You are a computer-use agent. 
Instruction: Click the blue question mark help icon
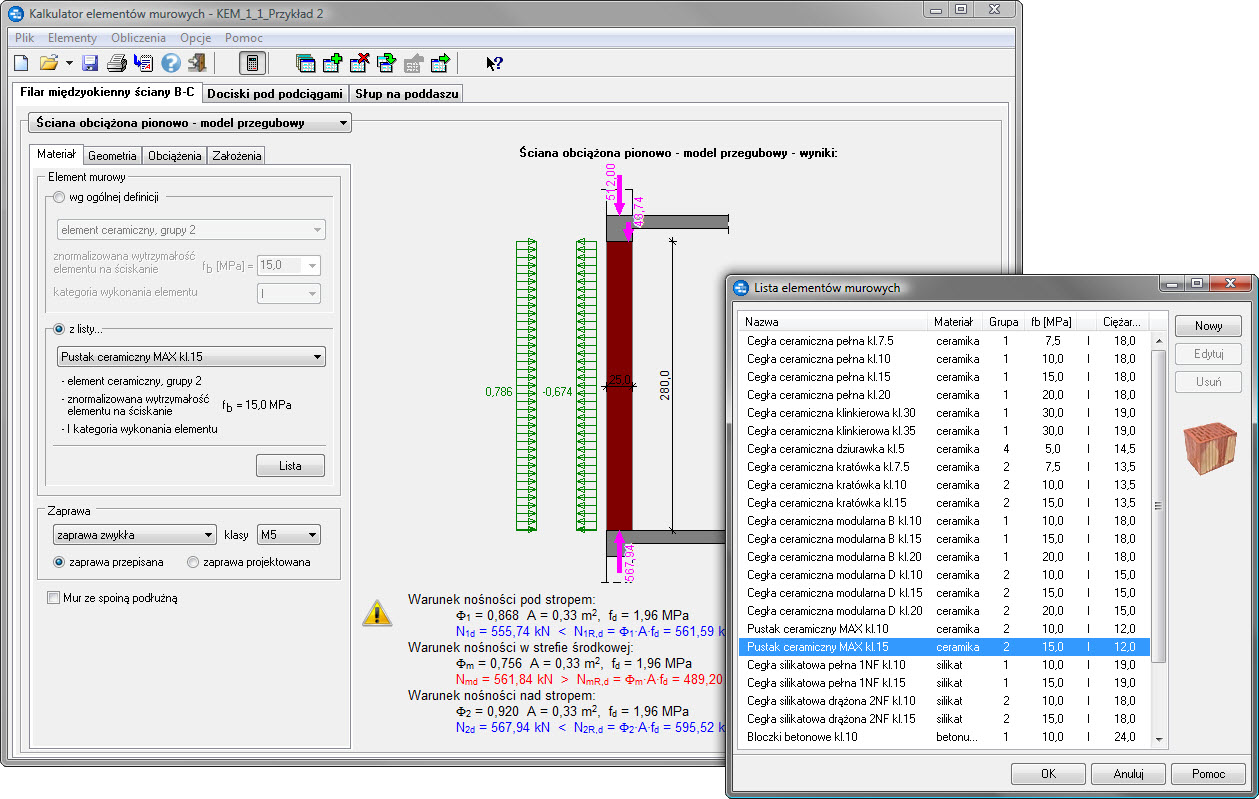click(171, 63)
